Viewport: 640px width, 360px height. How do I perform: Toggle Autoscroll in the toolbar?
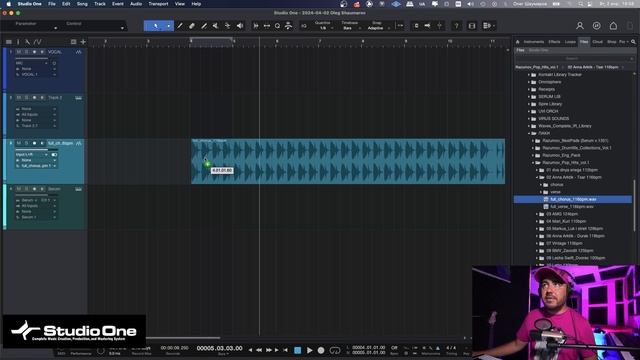click(x=427, y=26)
